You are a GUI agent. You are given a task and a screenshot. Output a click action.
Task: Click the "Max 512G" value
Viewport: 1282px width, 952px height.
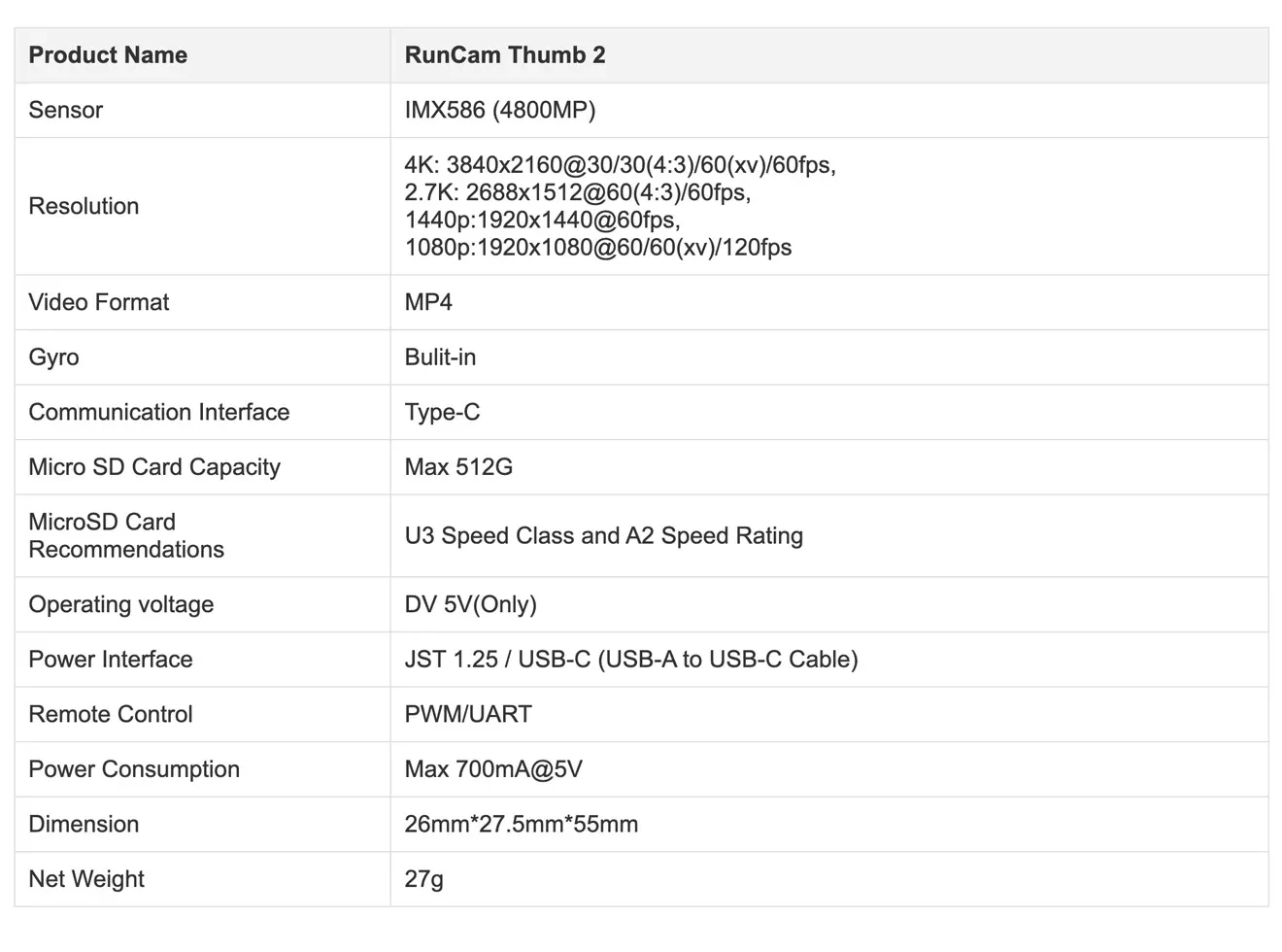pos(458,467)
